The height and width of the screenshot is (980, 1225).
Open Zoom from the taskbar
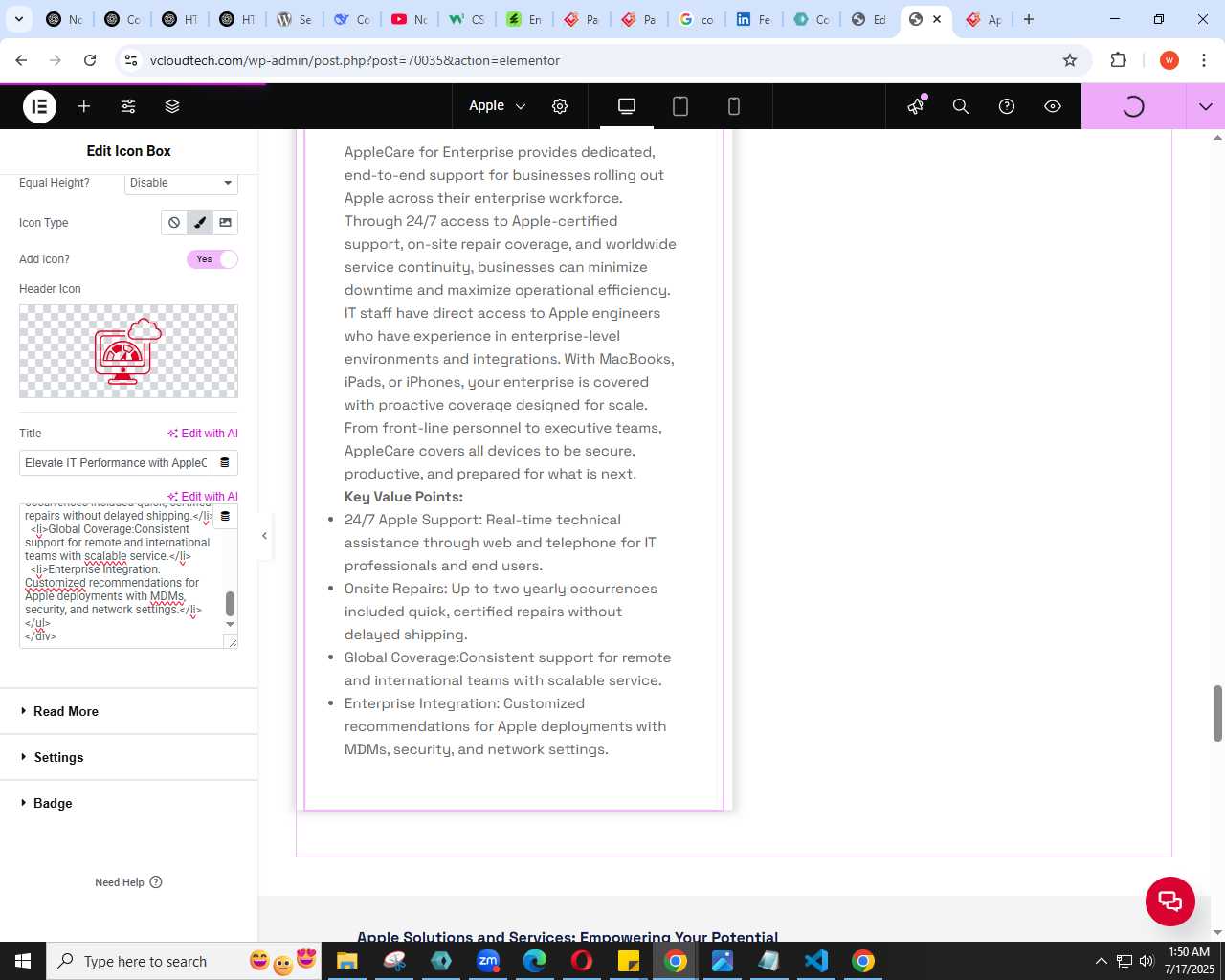tap(488, 961)
